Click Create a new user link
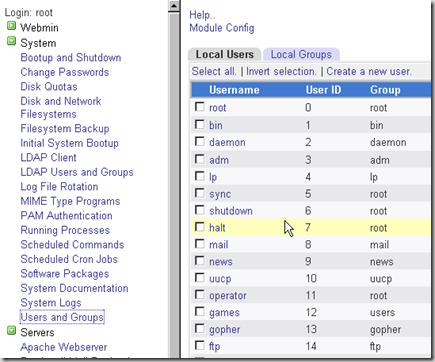Viewport: 435px width, 362px height. click(369, 71)
